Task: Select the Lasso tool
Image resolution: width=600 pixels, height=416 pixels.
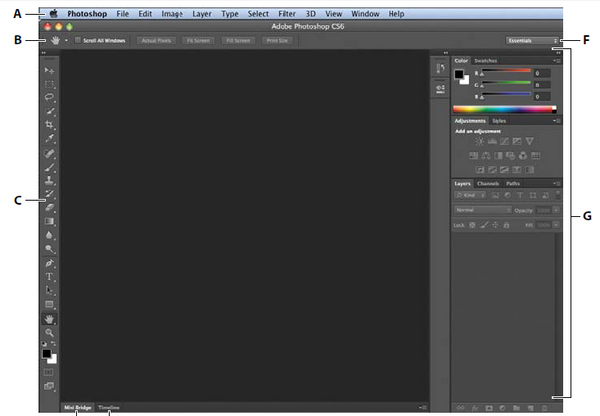Action: [x=49, y=97]
